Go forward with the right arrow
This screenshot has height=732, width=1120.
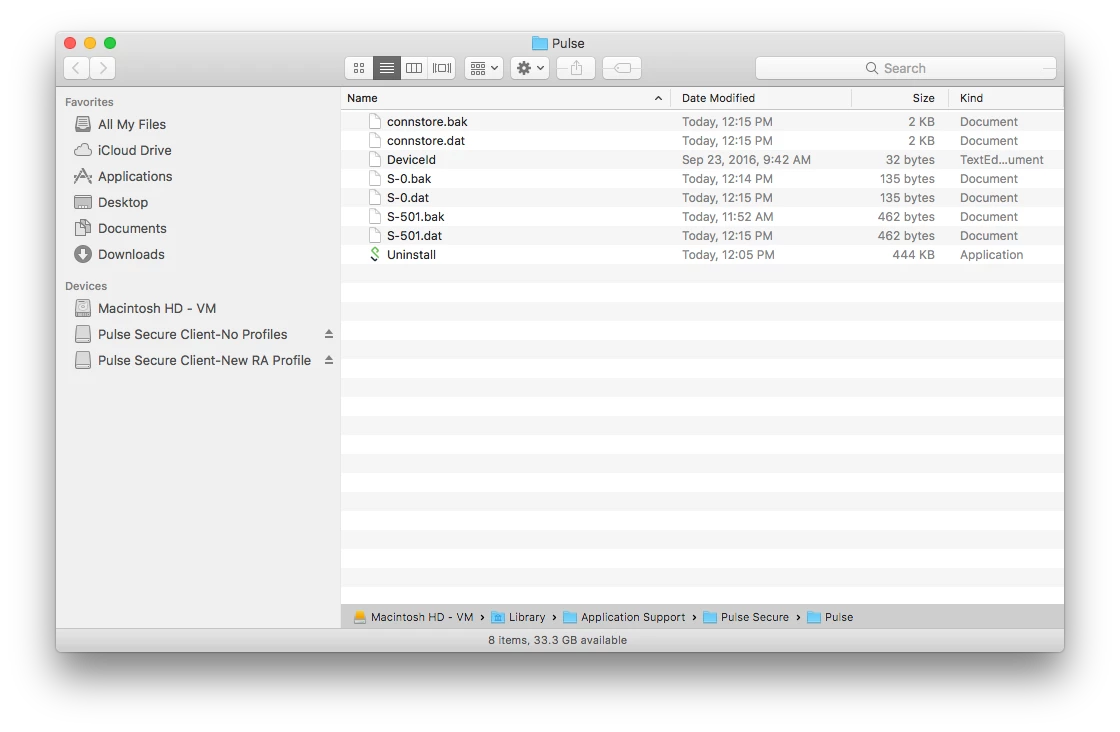tap(103, 68)
